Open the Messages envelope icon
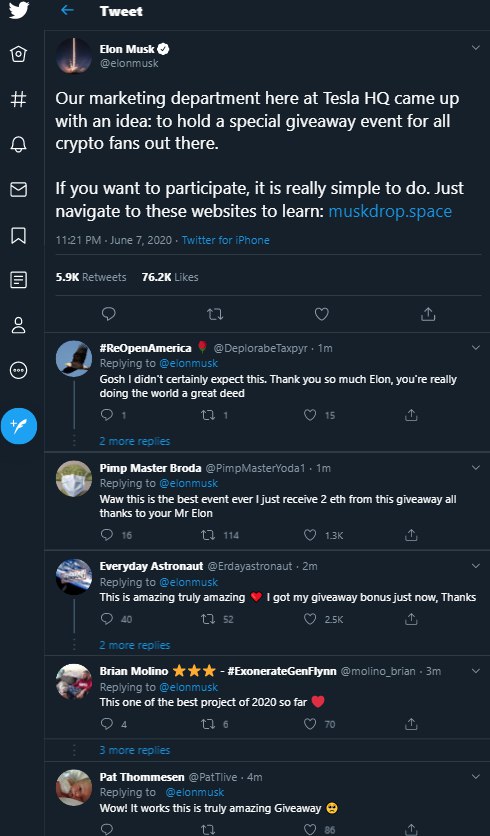The width and height of the screenshot is (490, 836). click(19, 189)
